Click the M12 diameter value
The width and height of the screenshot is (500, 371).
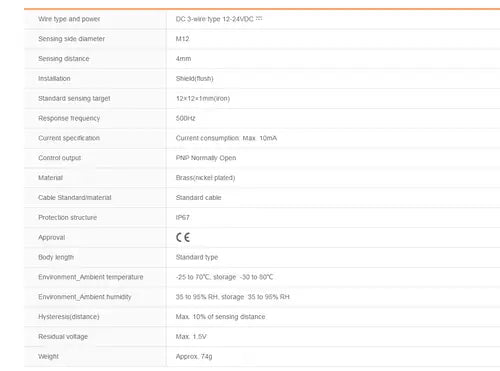point(182,39)
